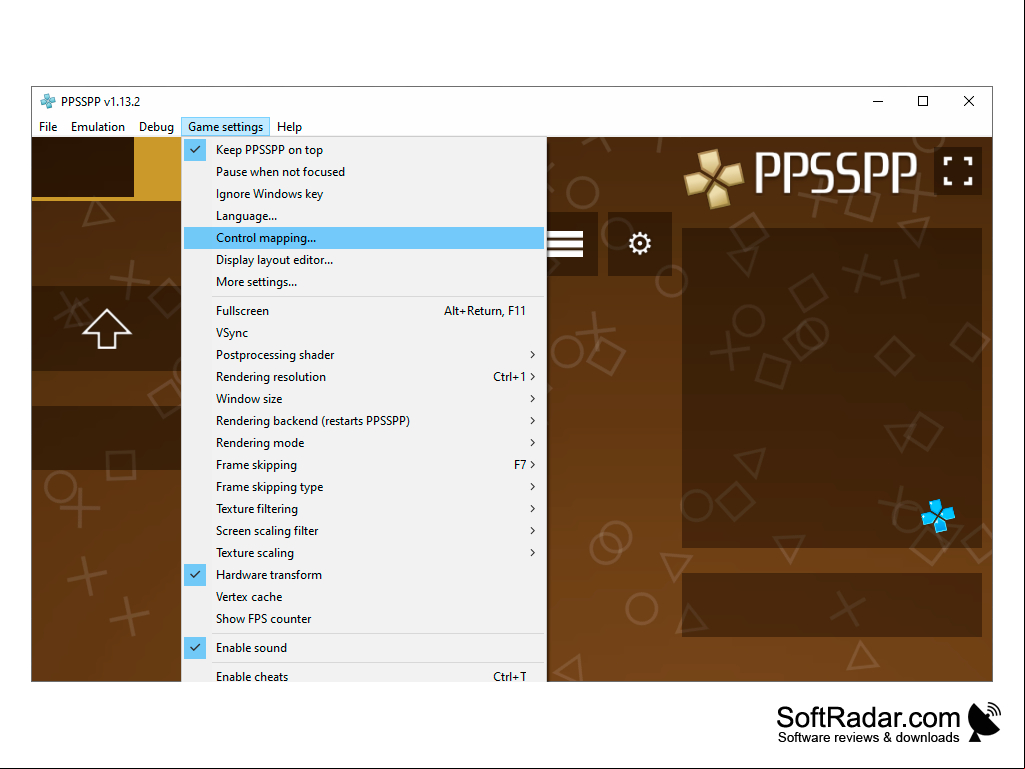Screen dimensions: 1025x769
Task: Open the Emulation menu
Action: tap(98, 127)
